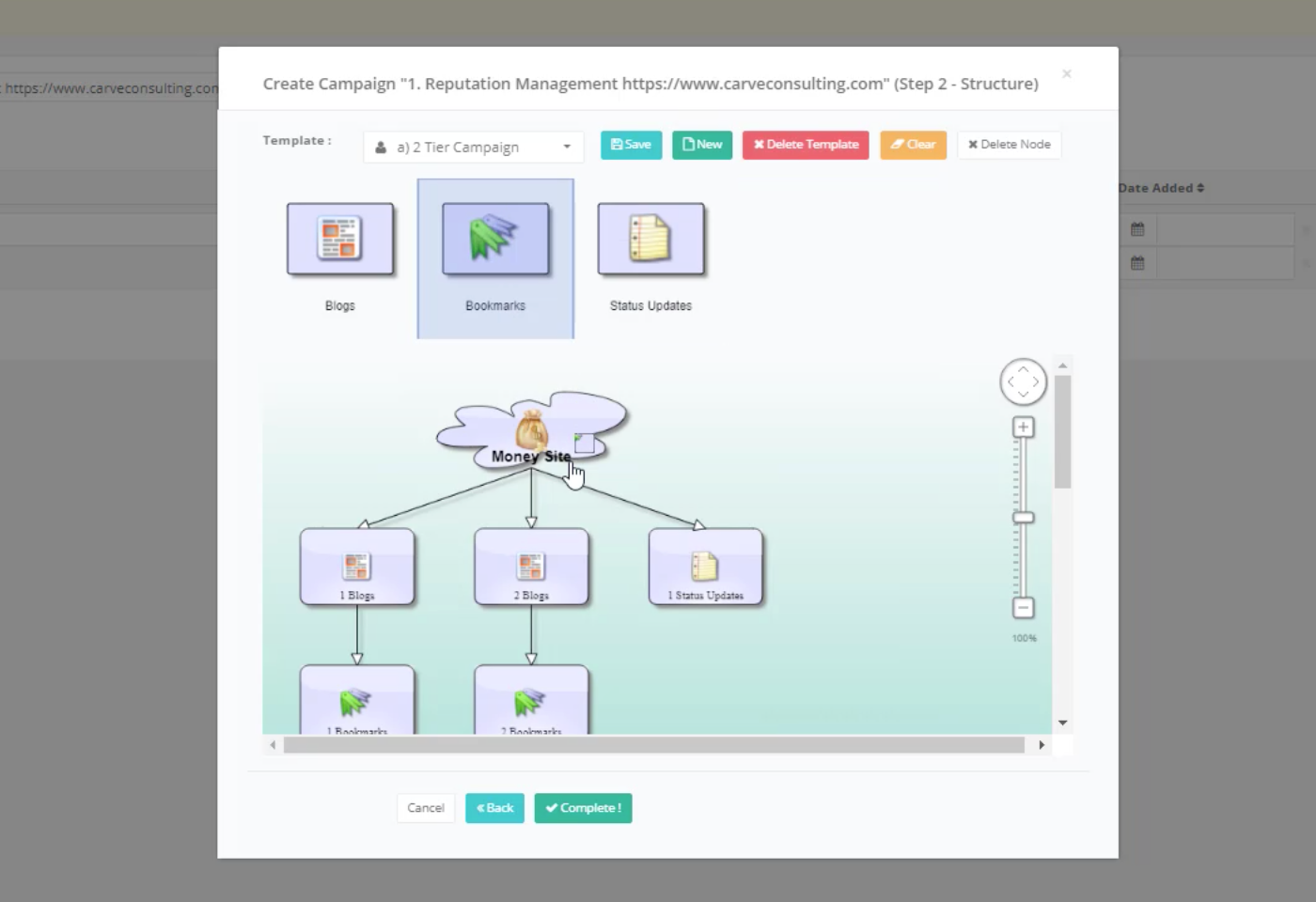Image resolution: width=1316 pixels, height=902 pixels.
Task: Close the Create Campaign dialog
Action: 1067,73
